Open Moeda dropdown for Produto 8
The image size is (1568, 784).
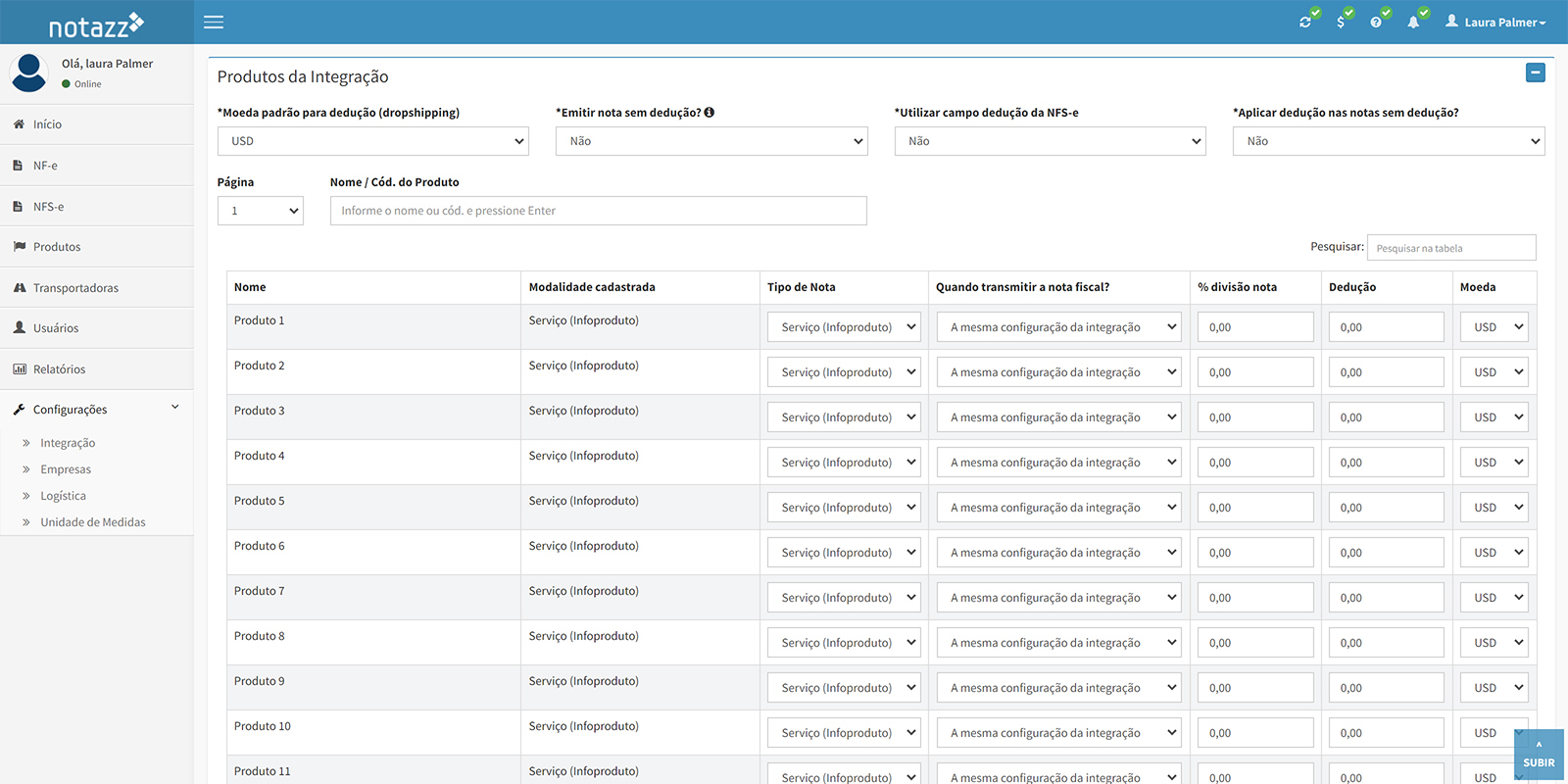(1494, 643)
